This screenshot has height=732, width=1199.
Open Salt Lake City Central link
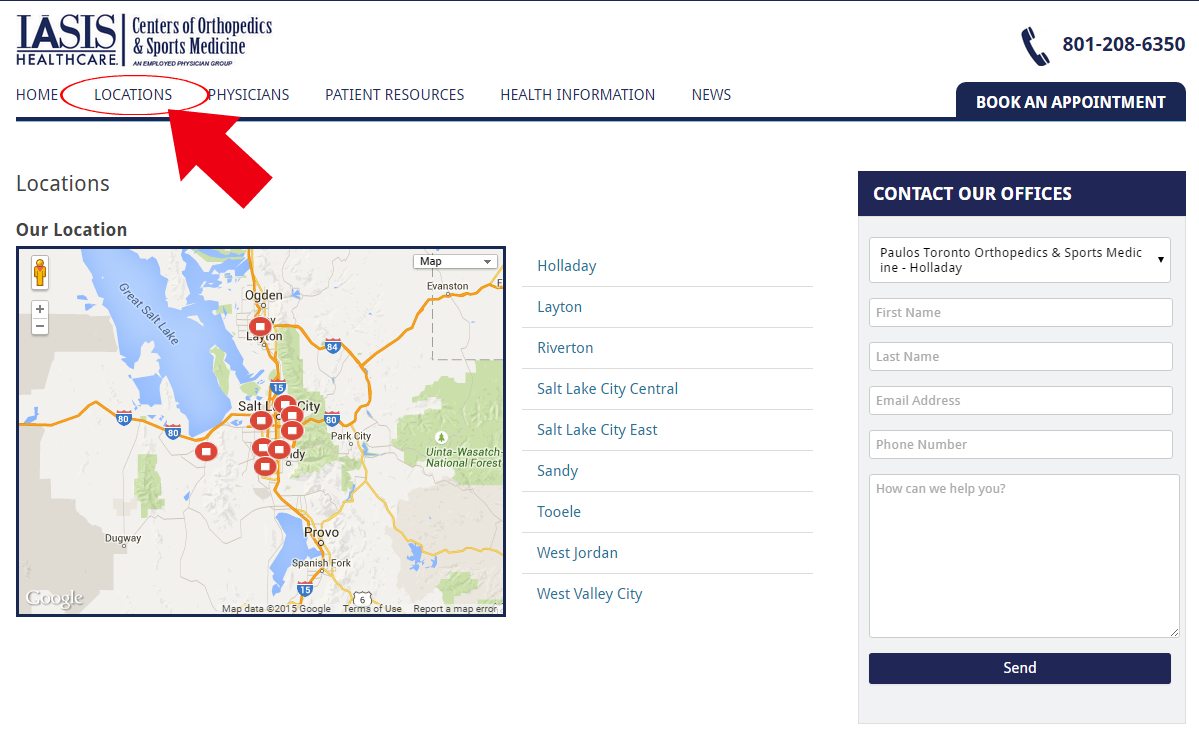tap(607, 389)
